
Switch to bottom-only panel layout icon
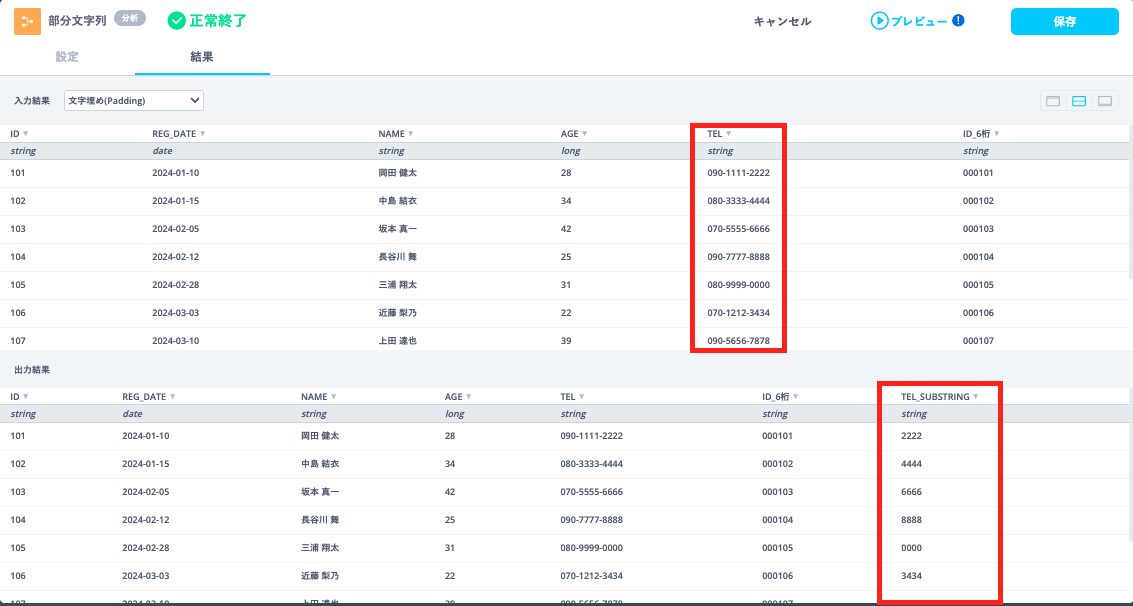click(1105, 101)
